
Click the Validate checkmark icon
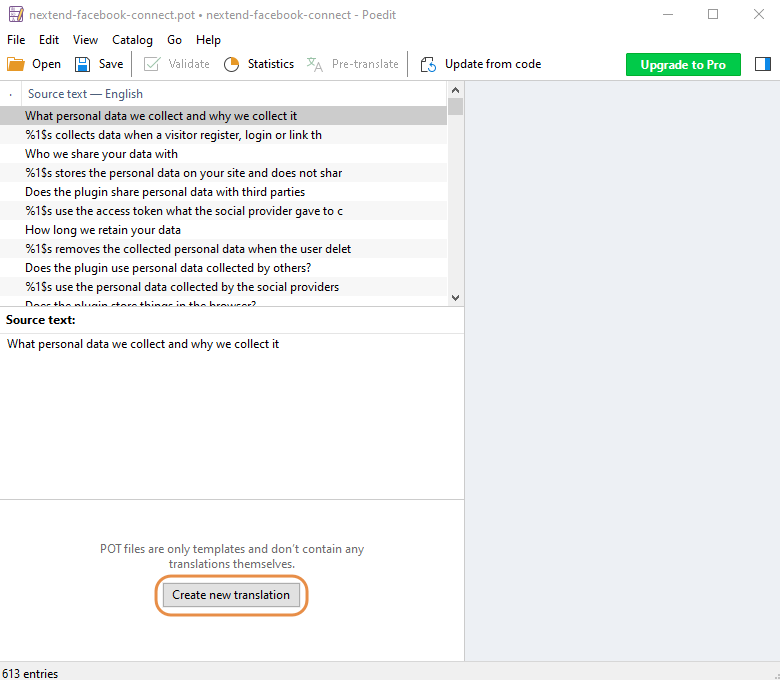[152, 64]
